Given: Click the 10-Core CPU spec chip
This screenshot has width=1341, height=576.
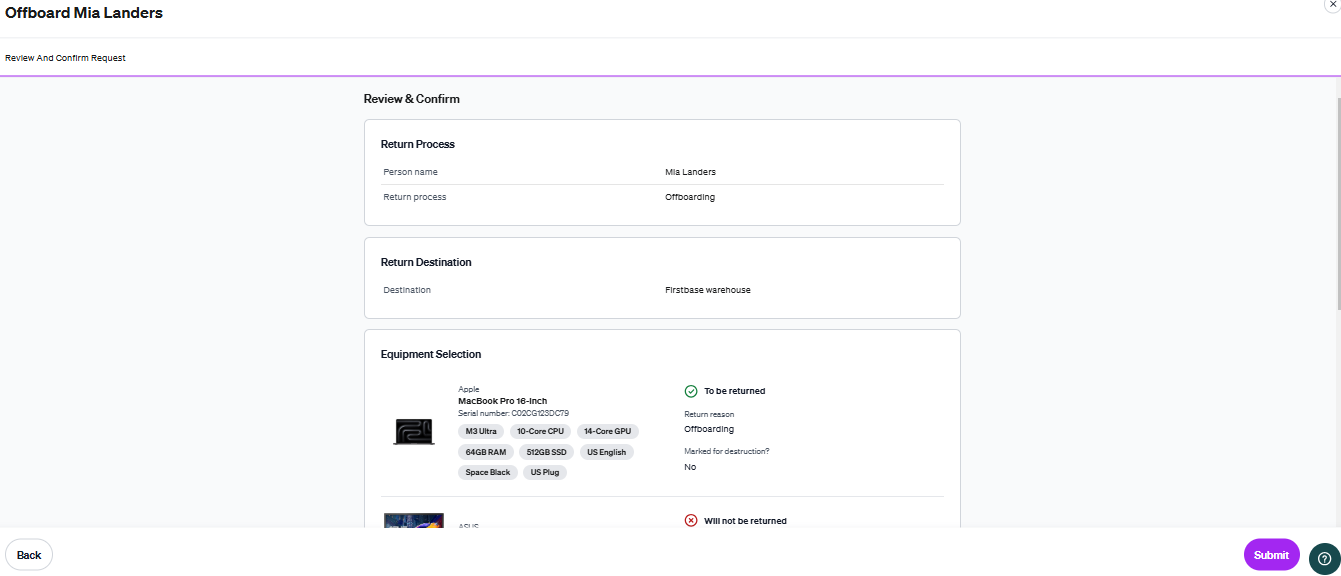Looking at the screenshot, I should coord(540,431).
